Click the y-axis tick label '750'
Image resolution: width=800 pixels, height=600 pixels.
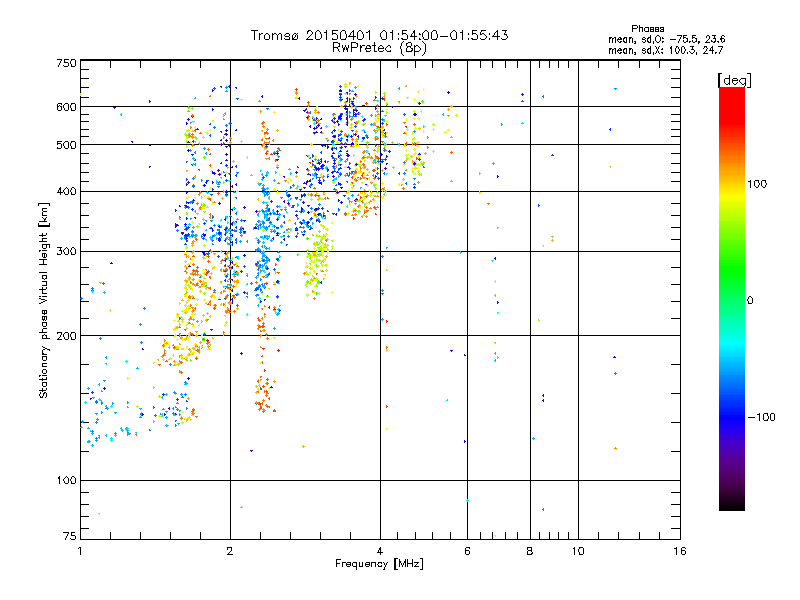[x=66, y=63]
